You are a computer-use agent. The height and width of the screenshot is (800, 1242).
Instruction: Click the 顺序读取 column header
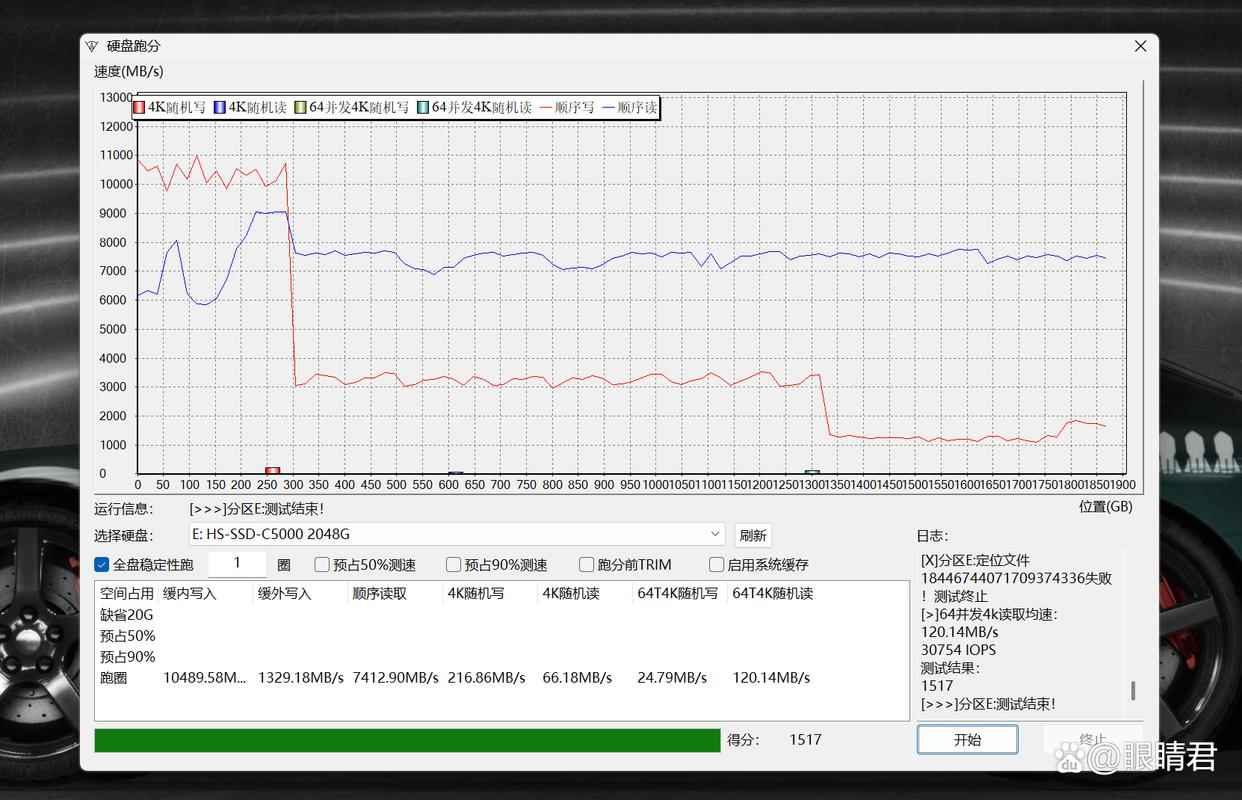click(x=380, y=593)
